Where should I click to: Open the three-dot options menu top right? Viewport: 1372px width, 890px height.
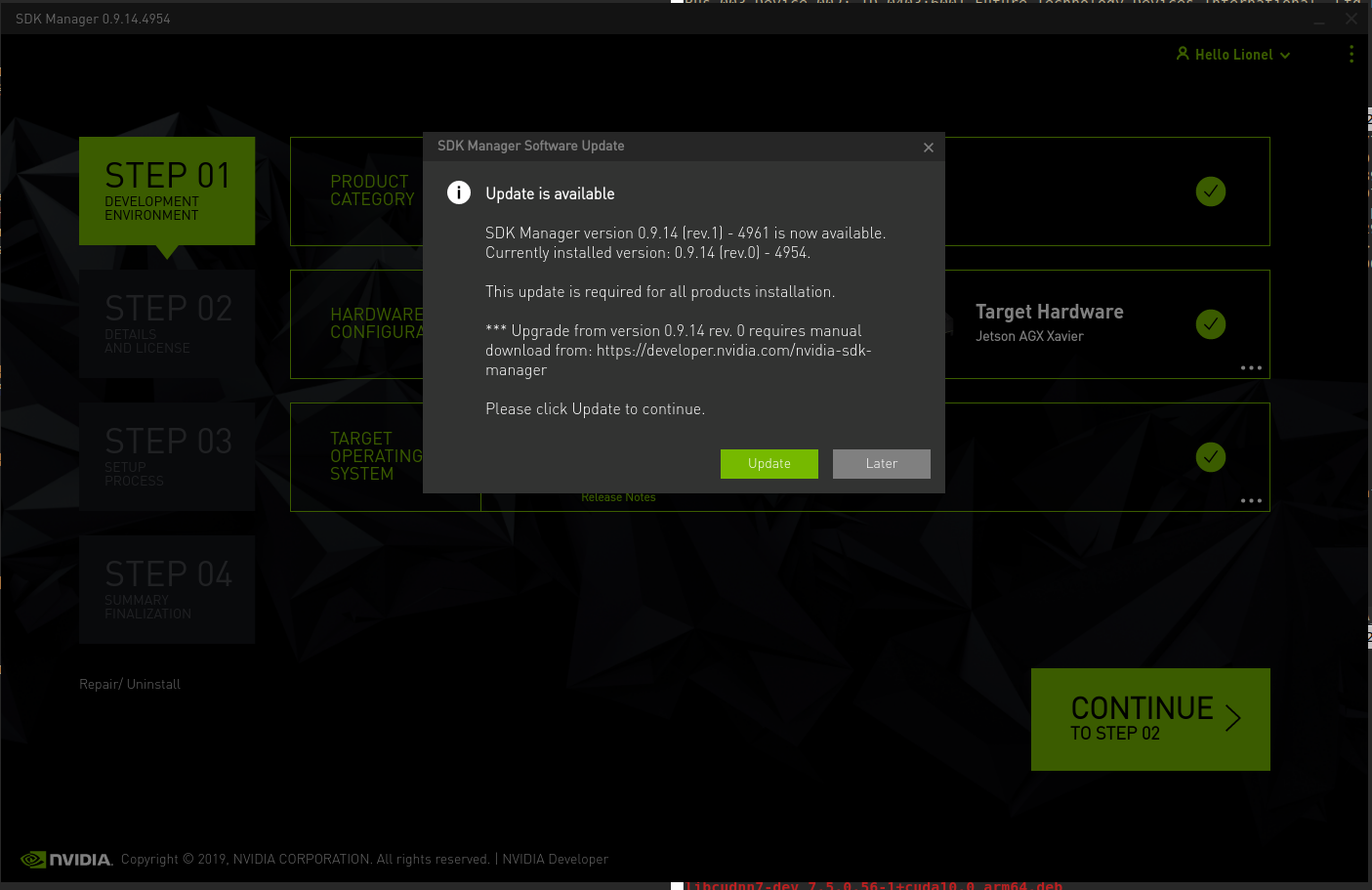point(1351,54)
